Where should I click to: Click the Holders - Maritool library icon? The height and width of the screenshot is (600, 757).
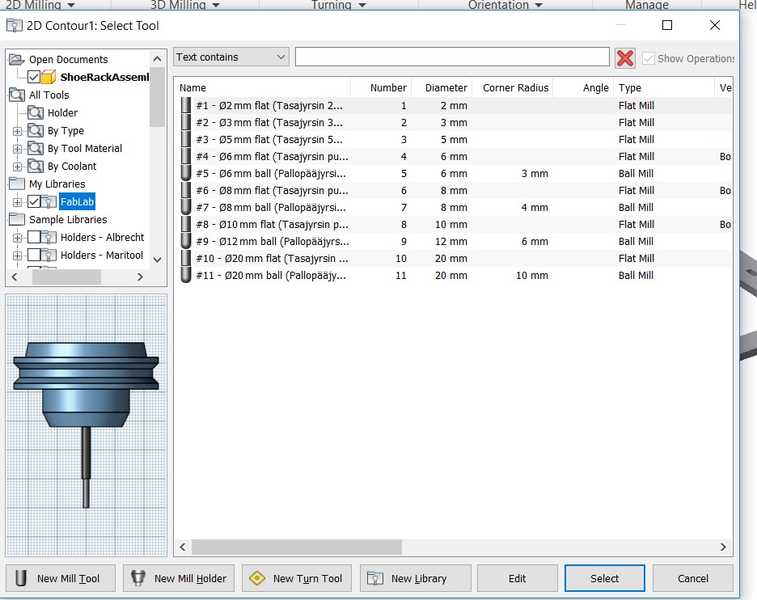tap(49, 255)
